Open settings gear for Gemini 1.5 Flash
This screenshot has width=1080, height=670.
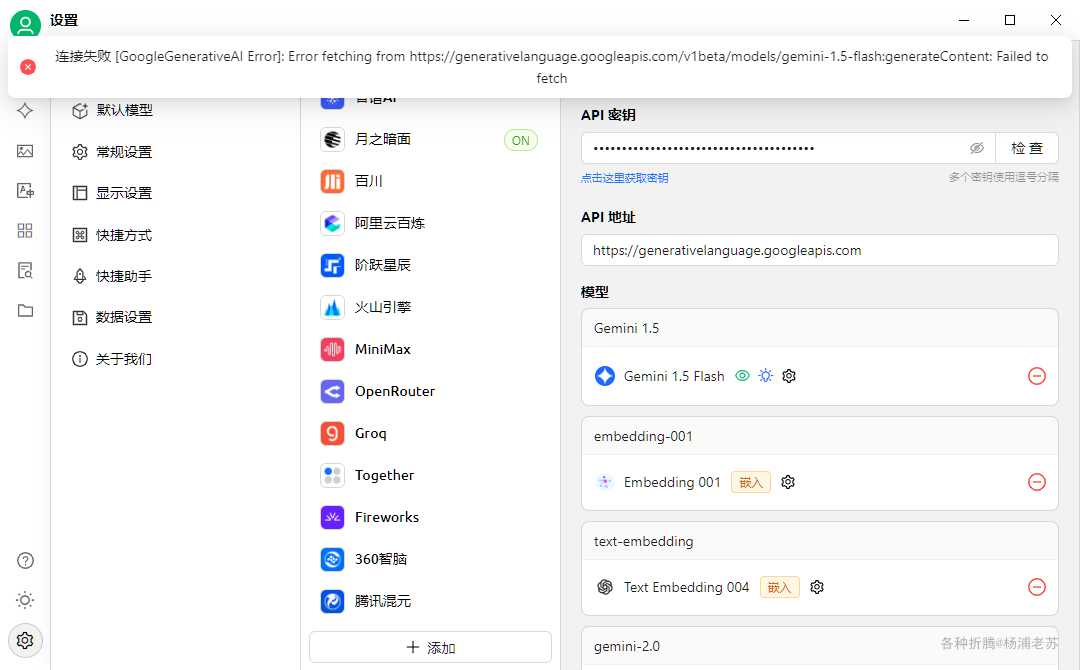tap(789, 376)
